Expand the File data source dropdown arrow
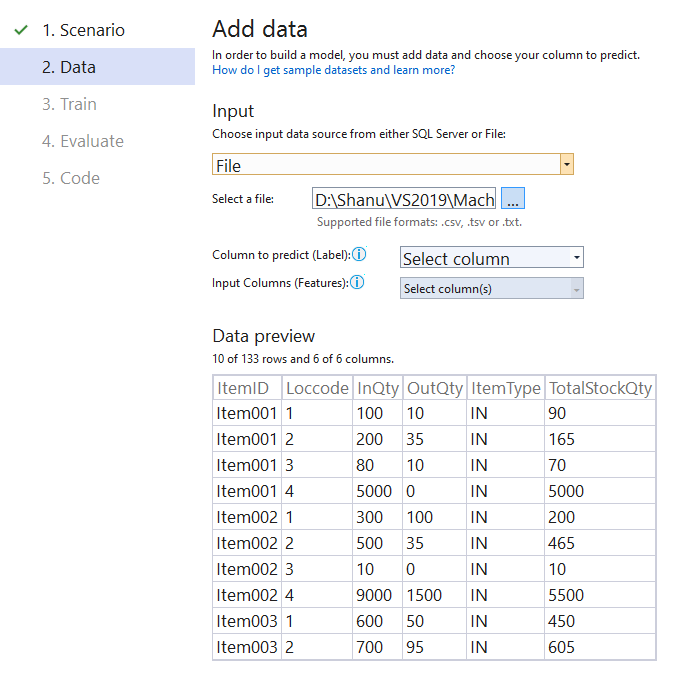Image resolution: width=673 pixels, height=677 pixels. [566, 165]
